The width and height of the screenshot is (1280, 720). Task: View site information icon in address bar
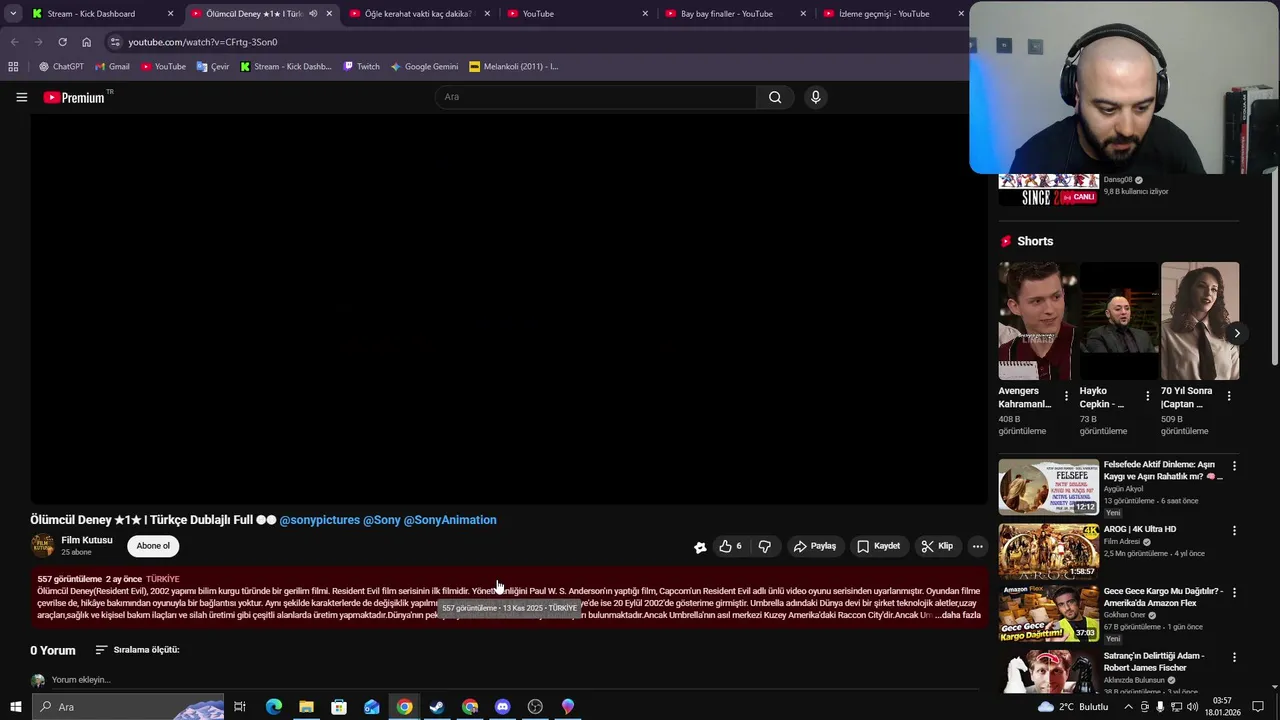(115, 42)
